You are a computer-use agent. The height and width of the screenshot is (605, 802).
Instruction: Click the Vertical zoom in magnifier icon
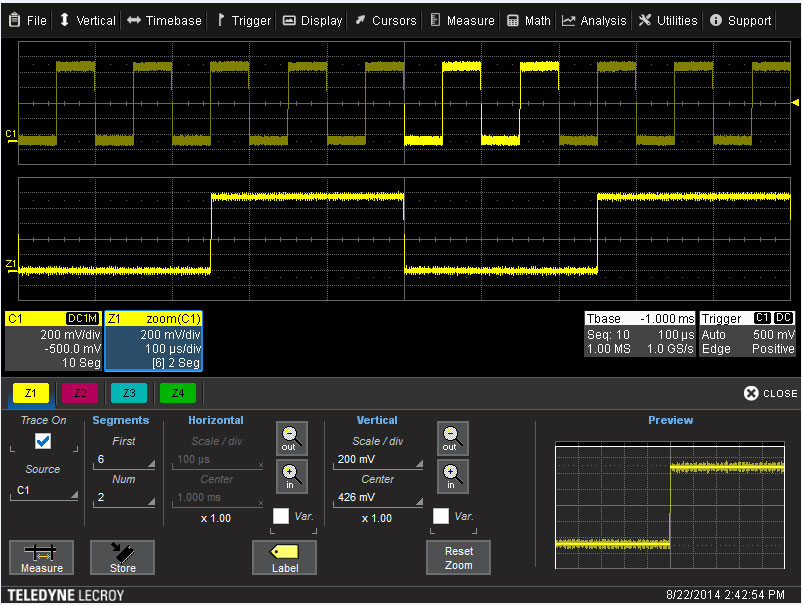(x=452, y=477)
